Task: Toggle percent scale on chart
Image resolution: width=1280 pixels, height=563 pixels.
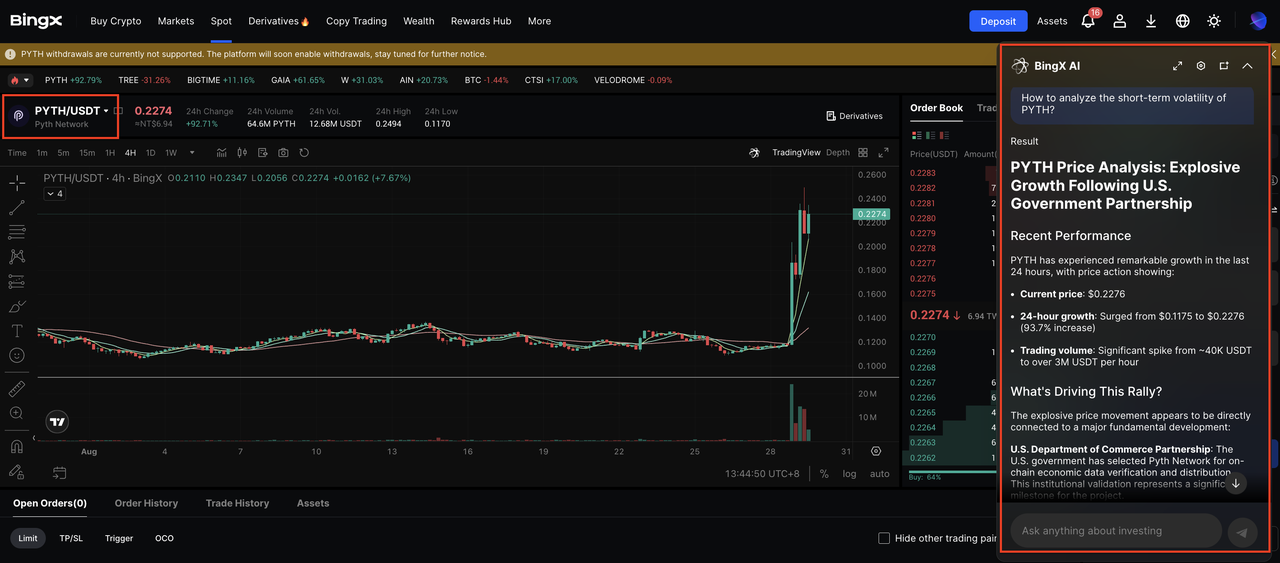Action: click(824, 474)
